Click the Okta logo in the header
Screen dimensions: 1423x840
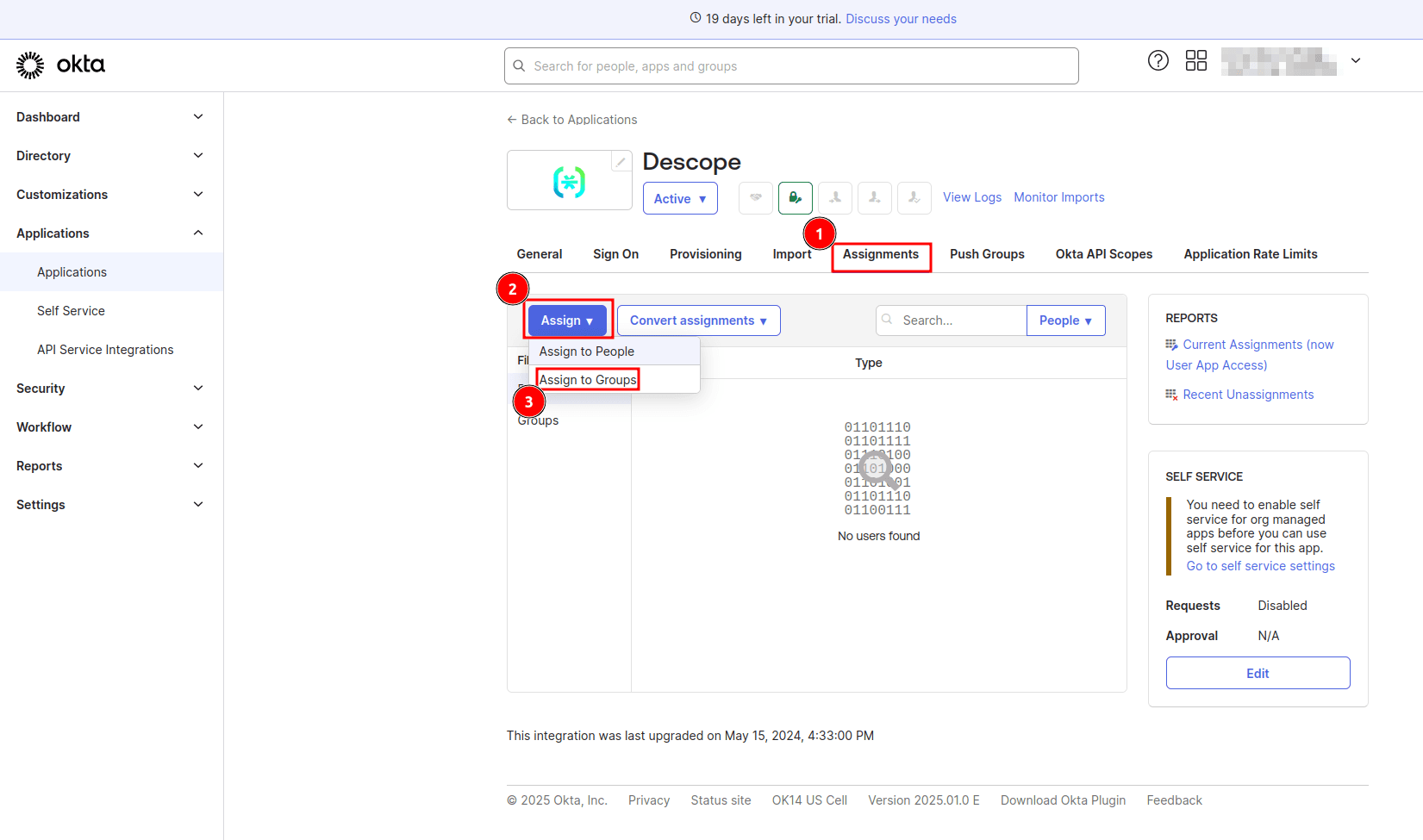(x=60, y=65)
